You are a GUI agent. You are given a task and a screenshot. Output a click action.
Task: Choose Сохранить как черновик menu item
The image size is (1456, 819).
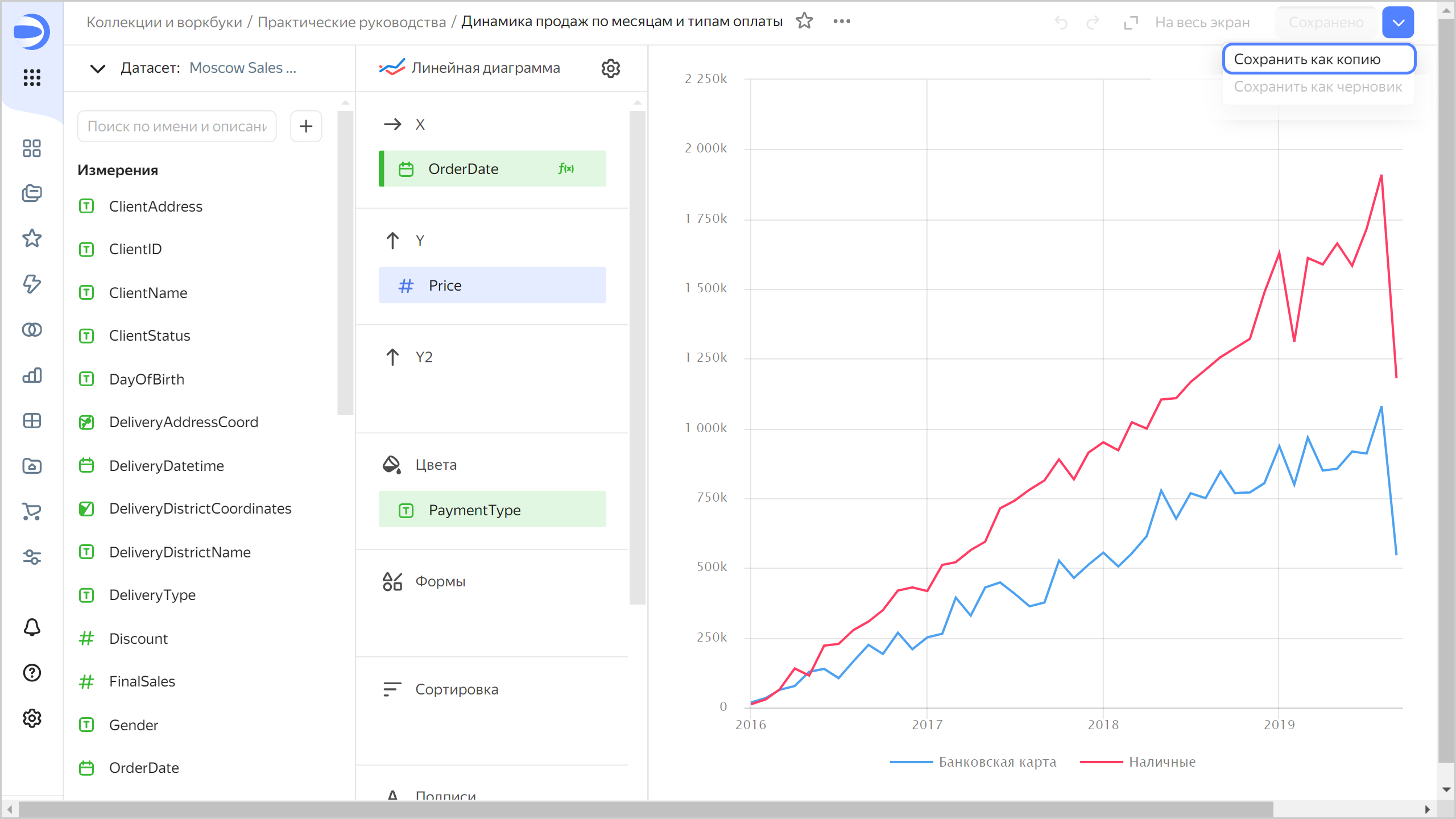1318,87
